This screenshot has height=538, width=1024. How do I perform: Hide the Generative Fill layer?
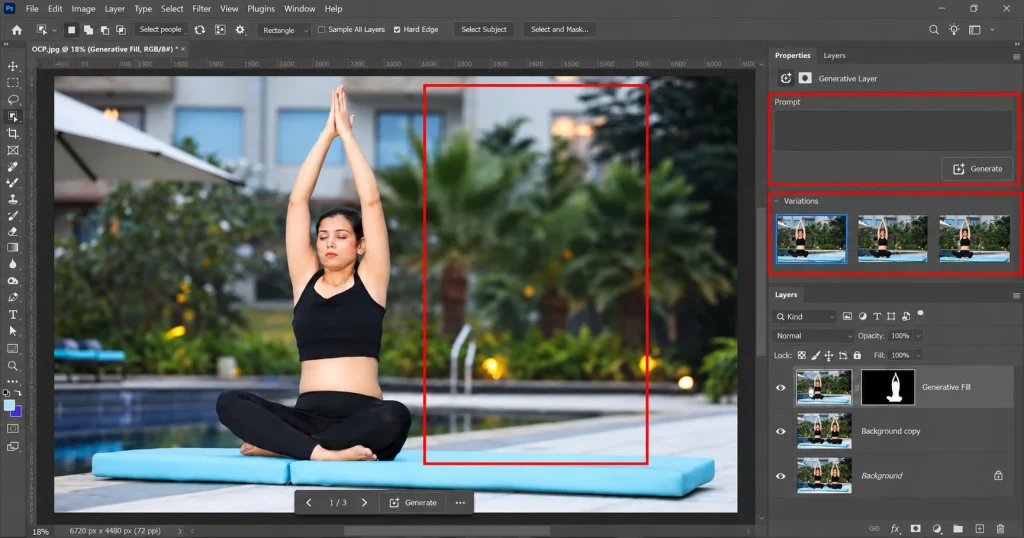tap(780, 388)
